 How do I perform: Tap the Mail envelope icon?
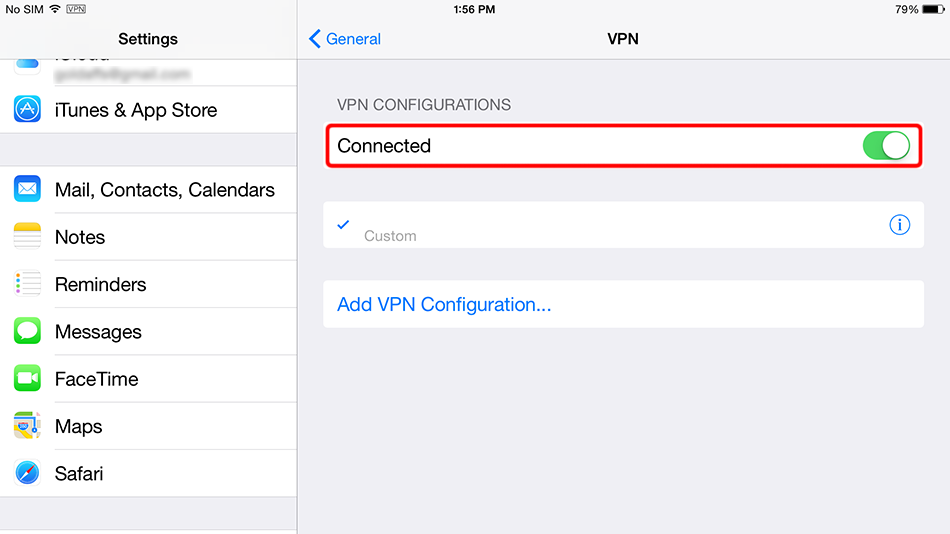(x=27, y=189)
